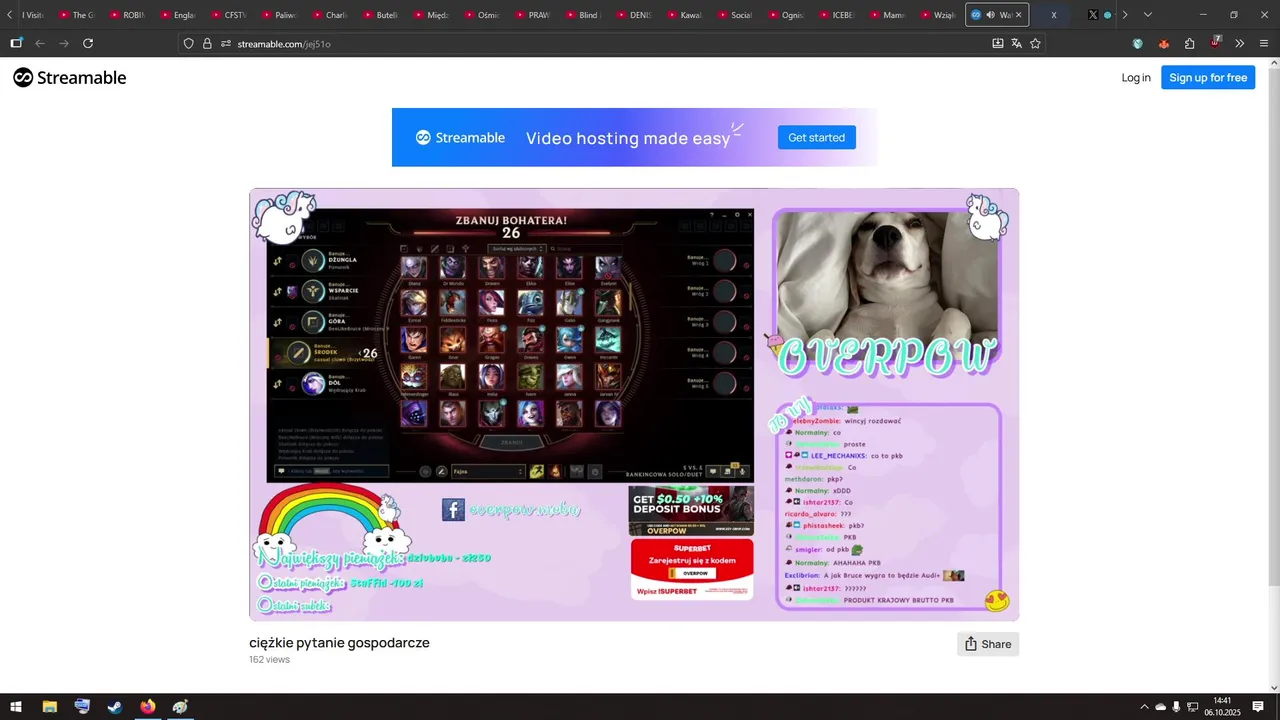Click the site padlock security icon
Screen dimensions: 1280x720
207,43
